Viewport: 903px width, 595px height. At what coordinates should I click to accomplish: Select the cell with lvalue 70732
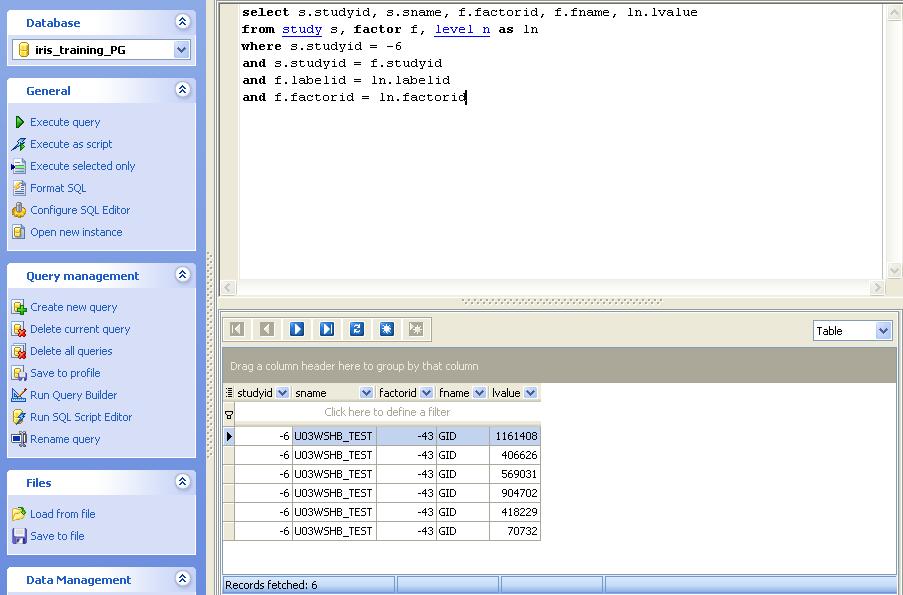pos(515,531)
